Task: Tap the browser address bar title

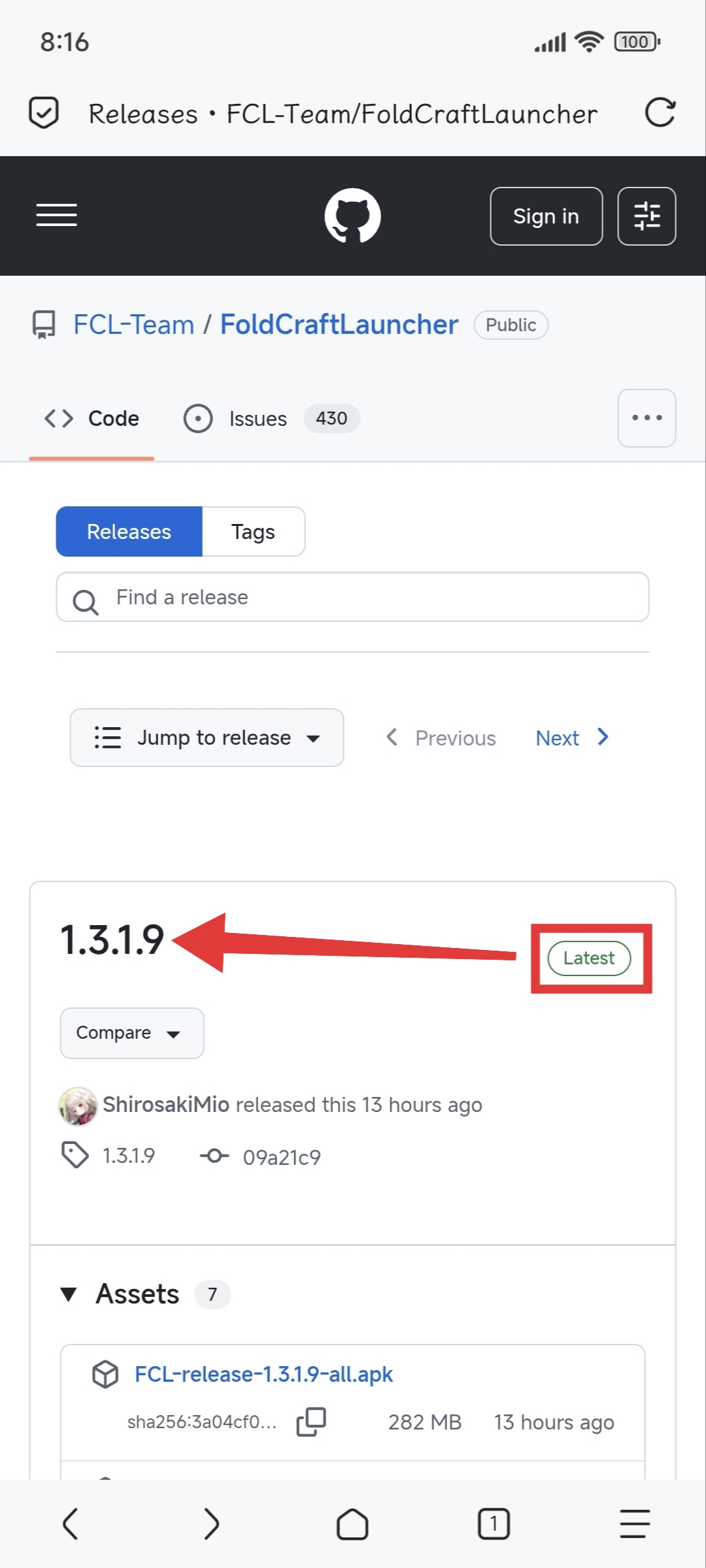Action: 343,114
